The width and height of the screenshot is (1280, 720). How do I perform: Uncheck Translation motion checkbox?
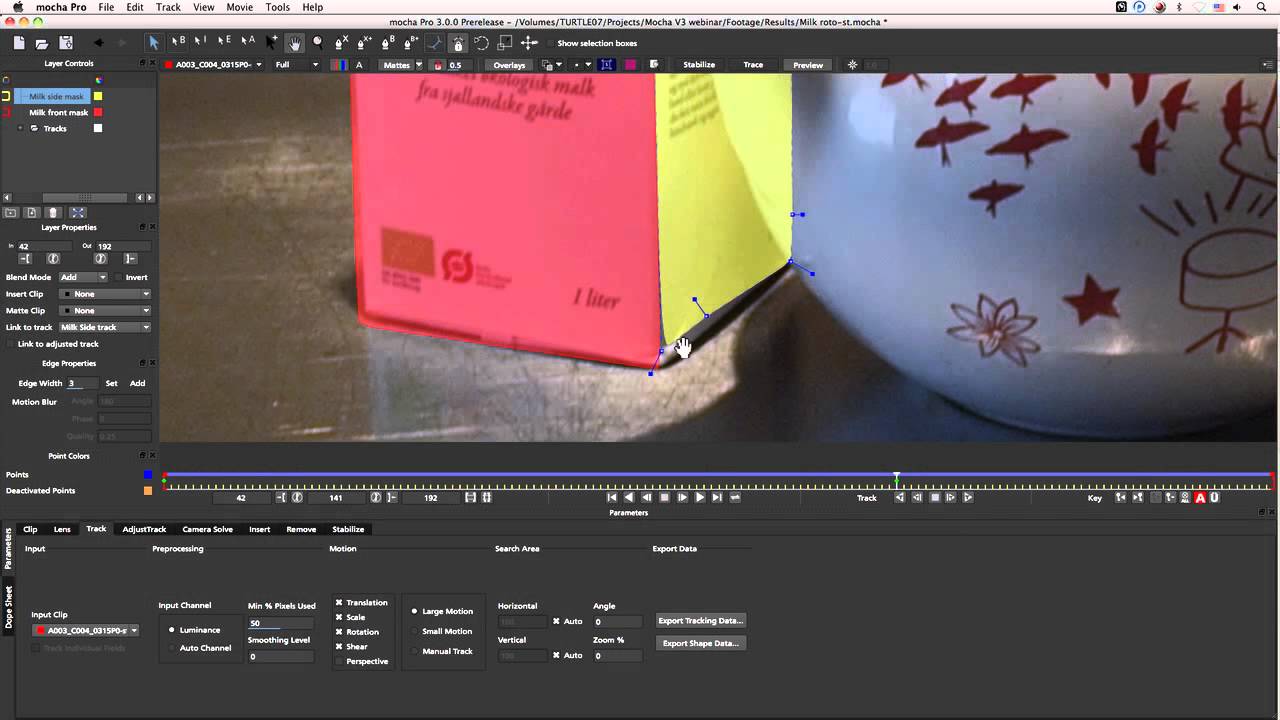pos(339,602)
